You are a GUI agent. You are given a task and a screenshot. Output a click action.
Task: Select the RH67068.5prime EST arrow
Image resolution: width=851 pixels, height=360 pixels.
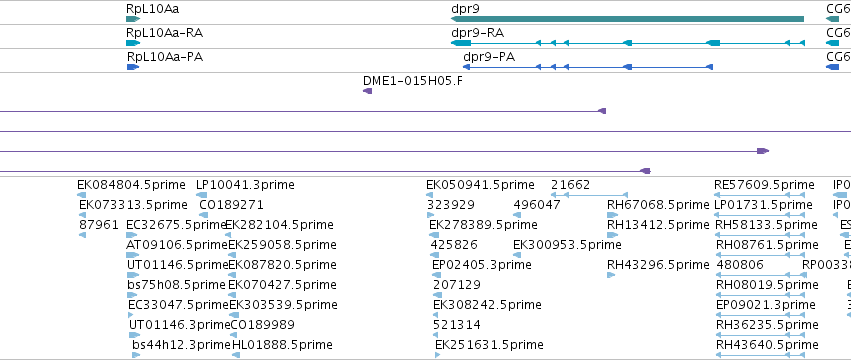612,215
